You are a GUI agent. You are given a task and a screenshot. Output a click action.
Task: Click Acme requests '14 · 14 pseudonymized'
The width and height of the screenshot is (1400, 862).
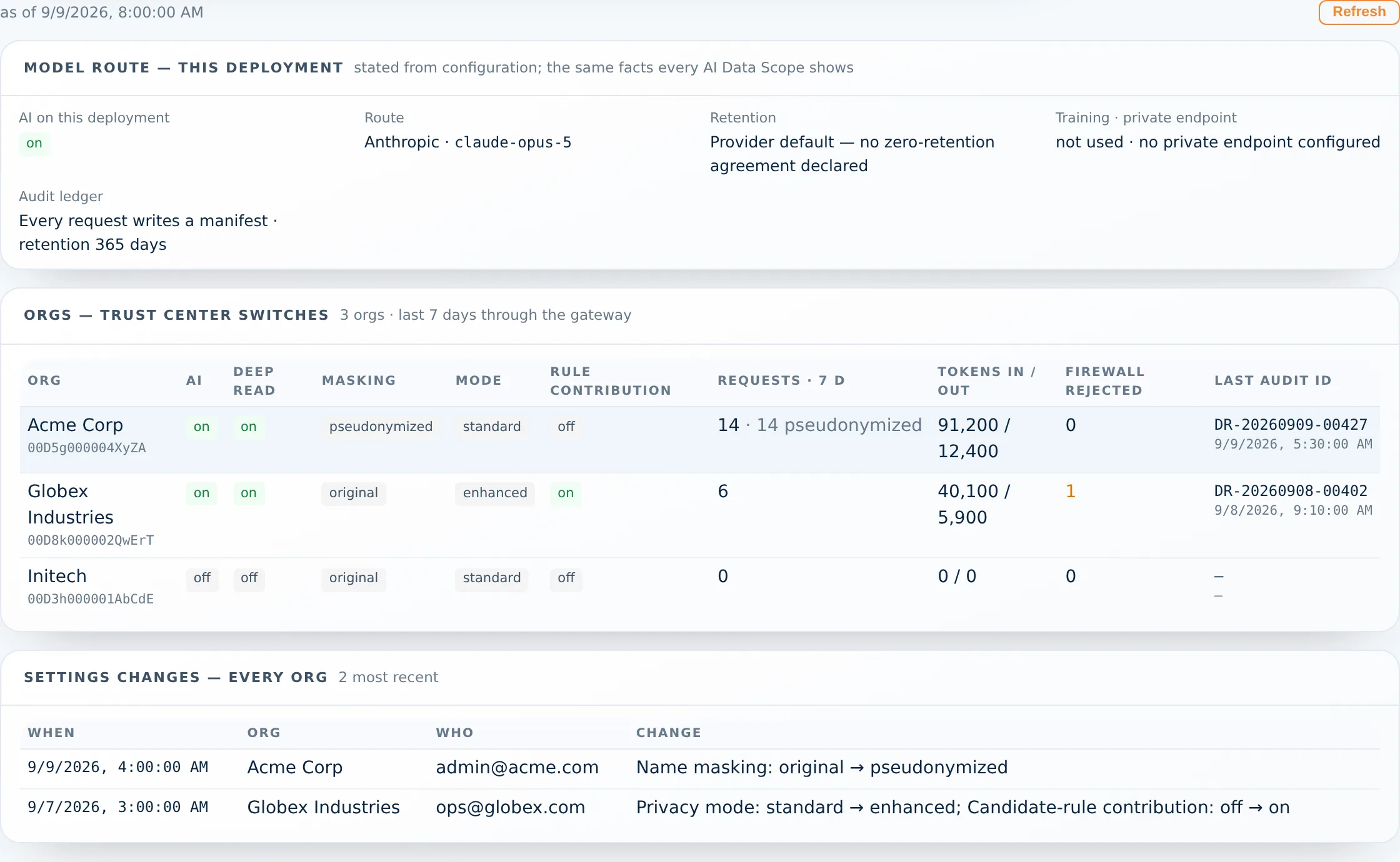pos(819,425)
